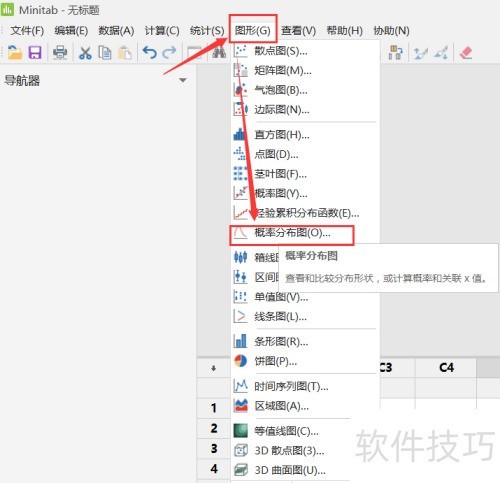Click the 导航器 panel title

(x=22, y=80)
